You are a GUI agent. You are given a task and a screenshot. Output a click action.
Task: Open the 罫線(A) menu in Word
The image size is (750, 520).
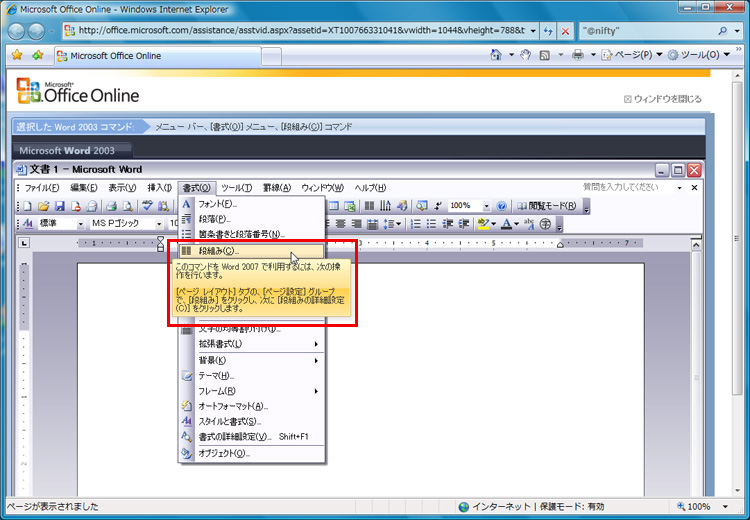click(276, 188)
